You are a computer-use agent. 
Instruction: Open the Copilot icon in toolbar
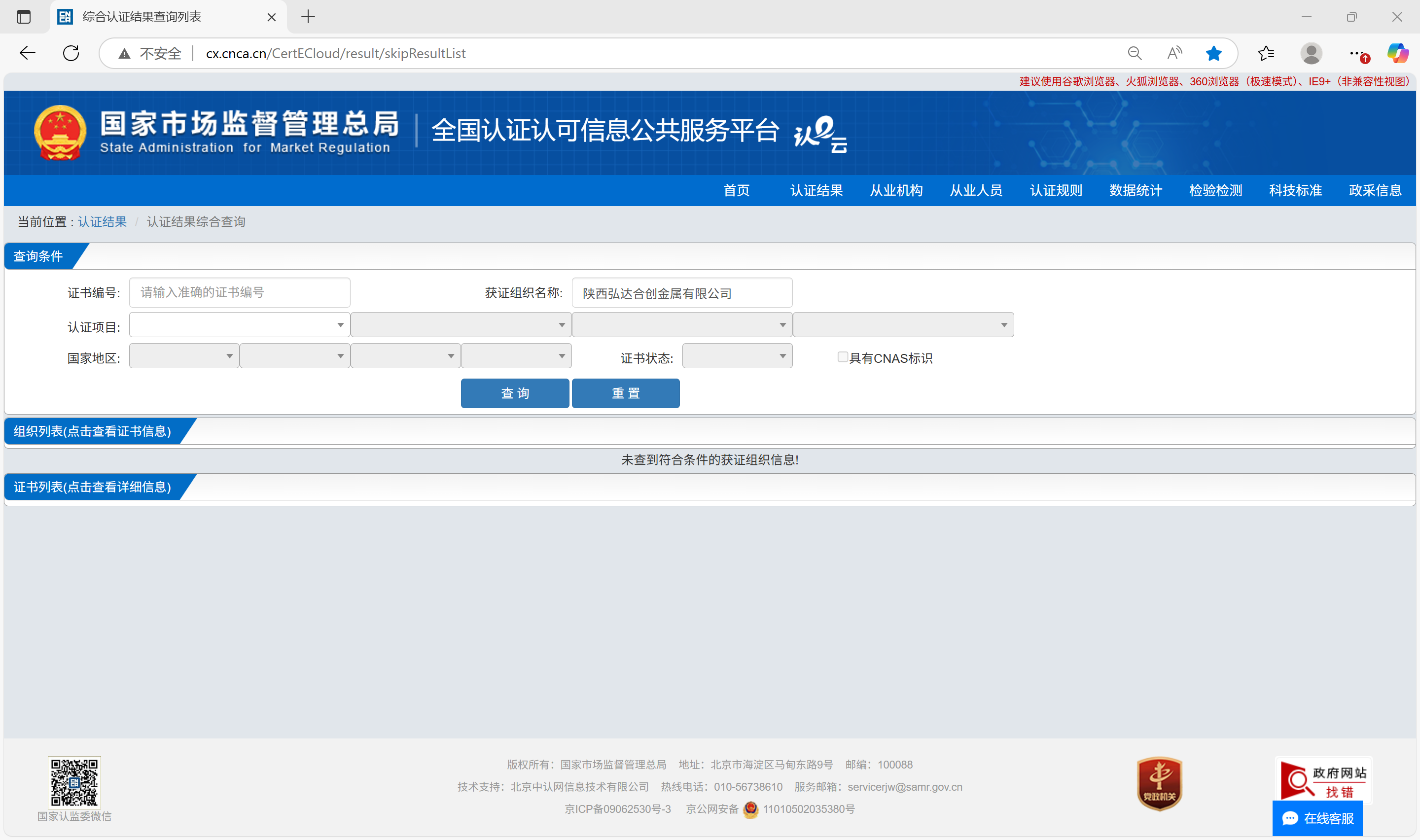[x=1397, y=53]
